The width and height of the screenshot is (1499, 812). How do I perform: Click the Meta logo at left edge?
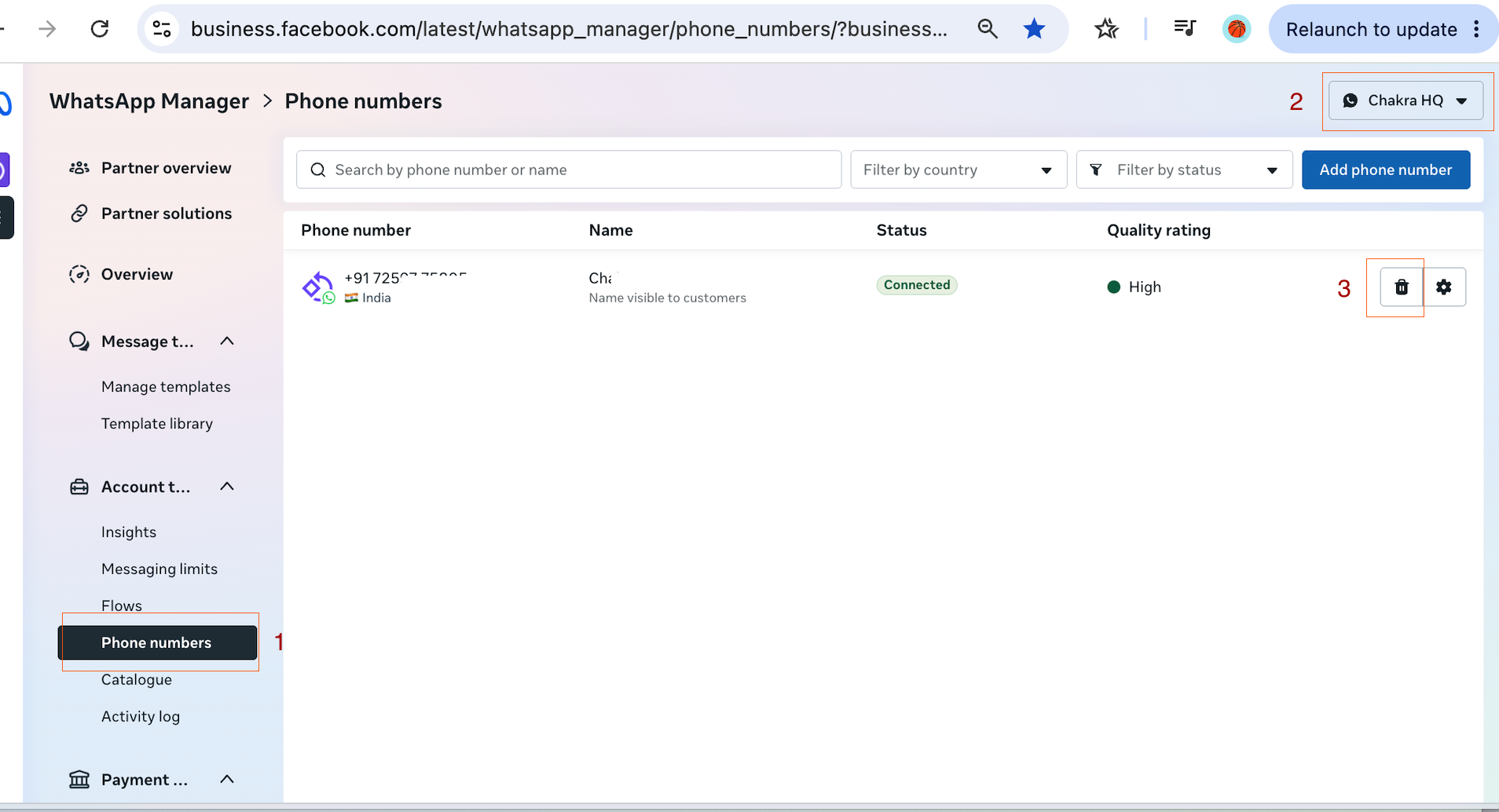[5, 103]
